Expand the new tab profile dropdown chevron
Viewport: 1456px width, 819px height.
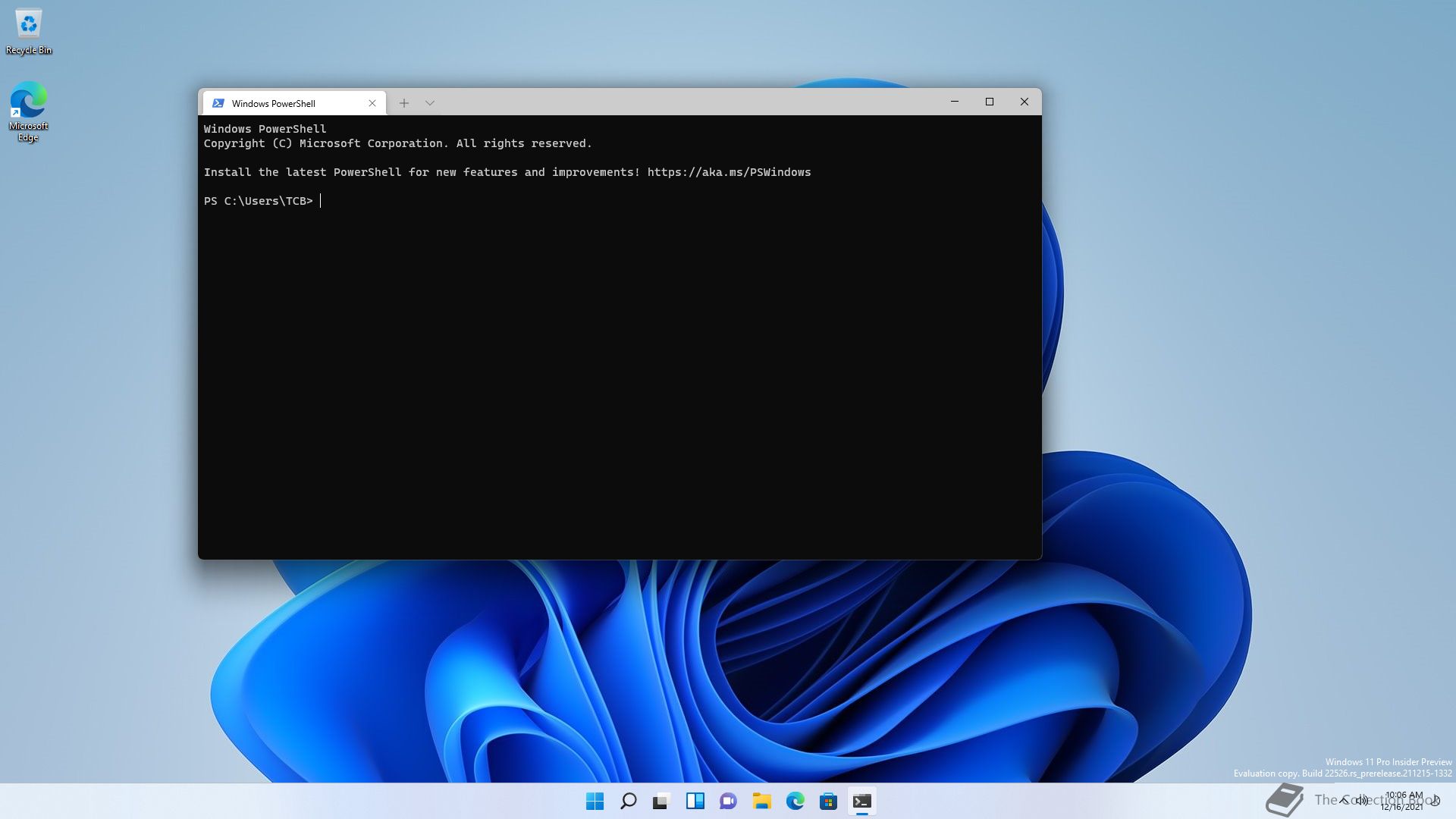430,103
